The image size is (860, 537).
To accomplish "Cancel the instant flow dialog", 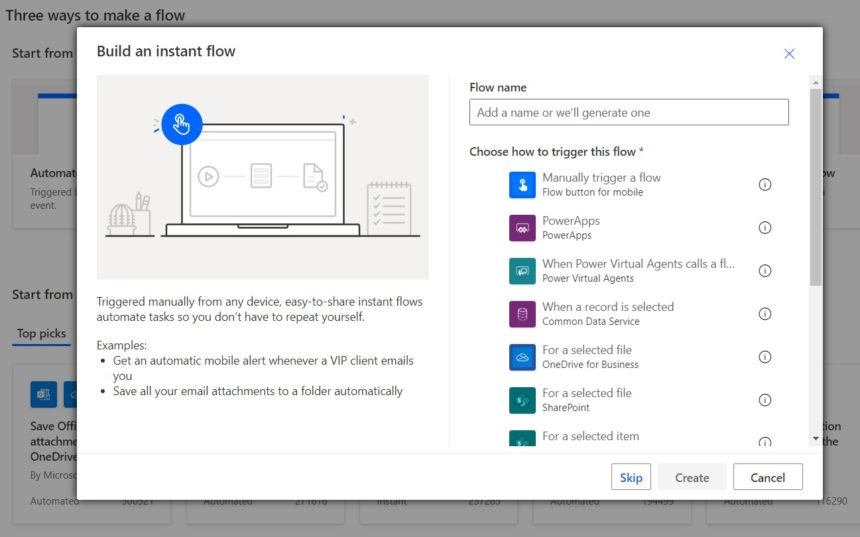I will tap(767, 477).
